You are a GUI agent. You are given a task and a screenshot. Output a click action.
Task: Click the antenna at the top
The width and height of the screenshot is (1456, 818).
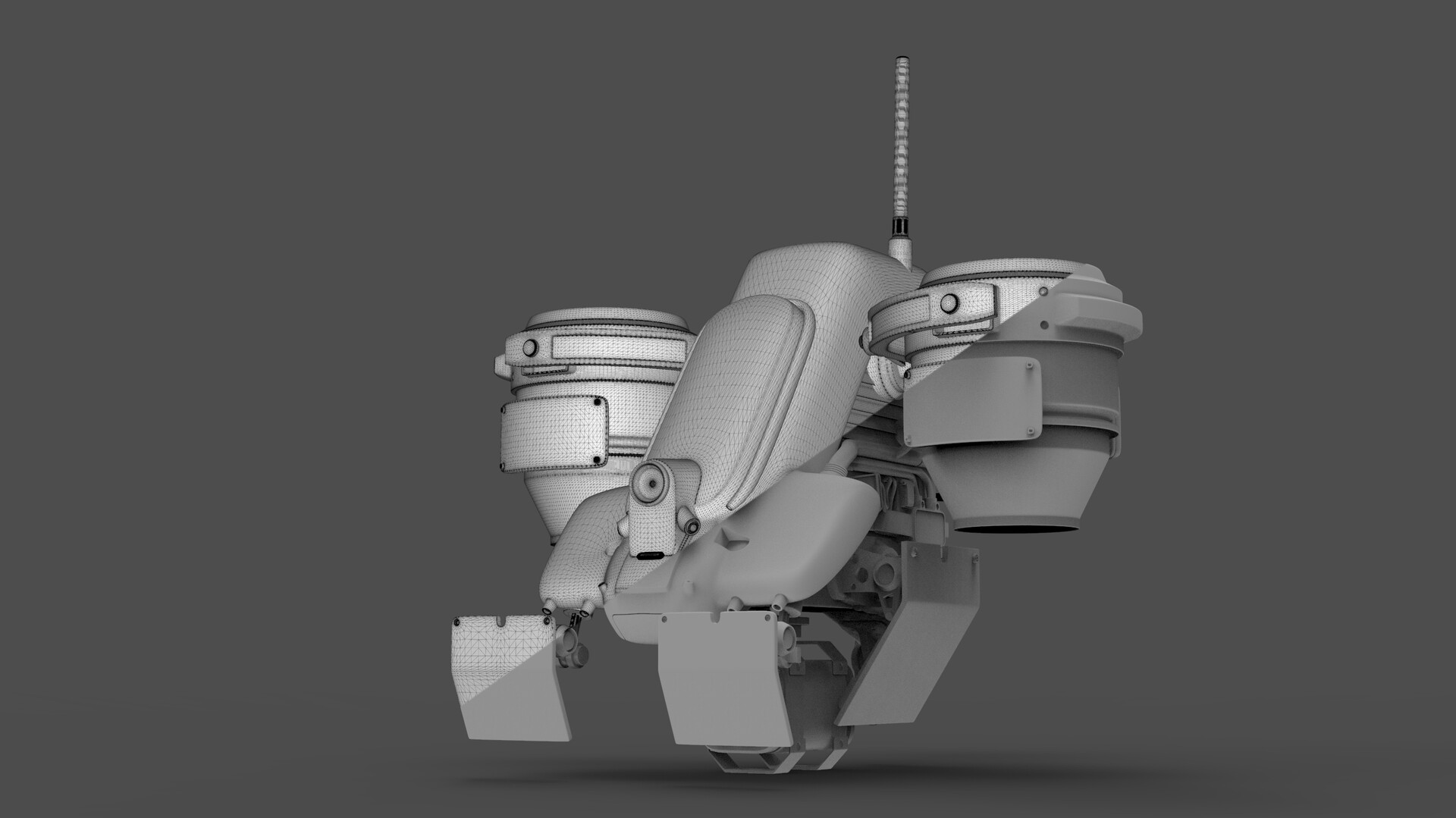902,136
